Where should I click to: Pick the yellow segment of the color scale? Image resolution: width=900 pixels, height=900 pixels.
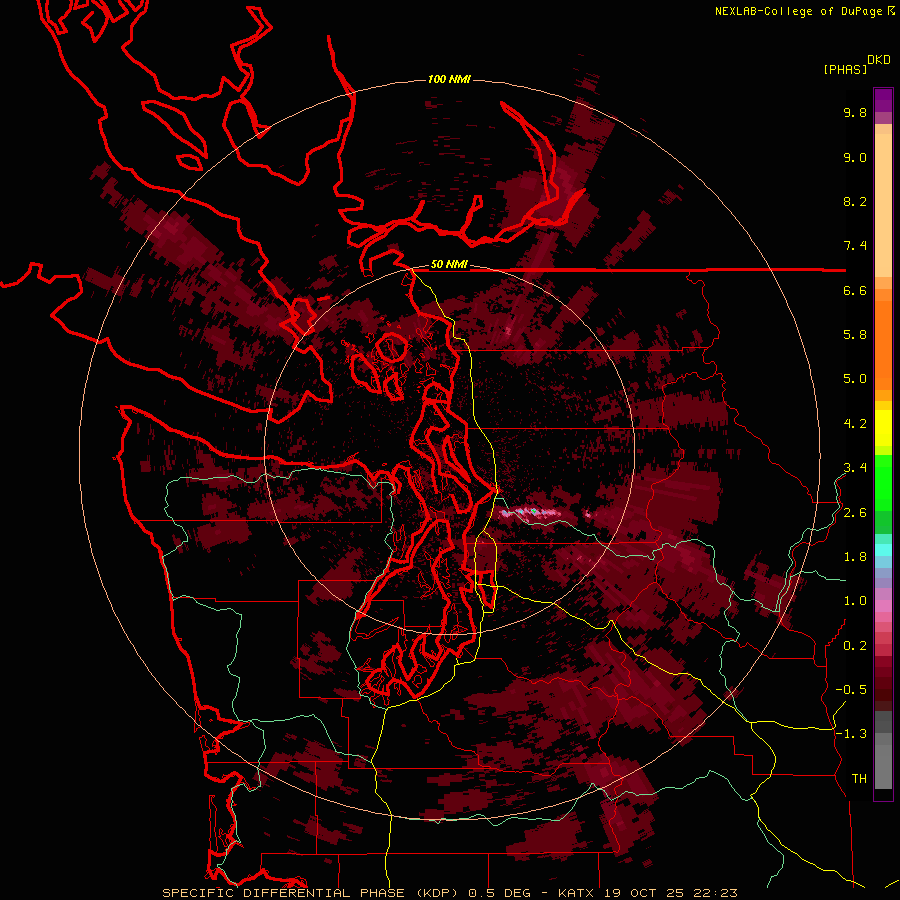tap(883, 428)
